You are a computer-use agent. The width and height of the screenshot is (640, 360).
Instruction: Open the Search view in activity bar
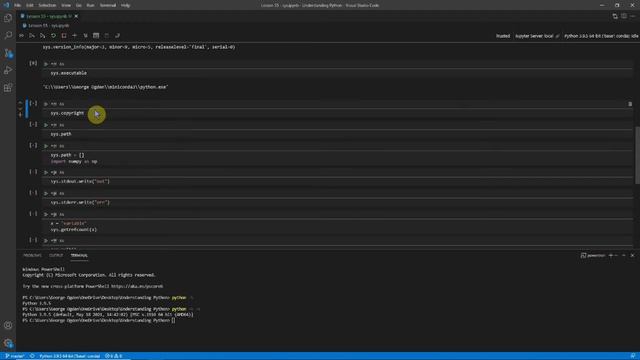coord(8,36)
